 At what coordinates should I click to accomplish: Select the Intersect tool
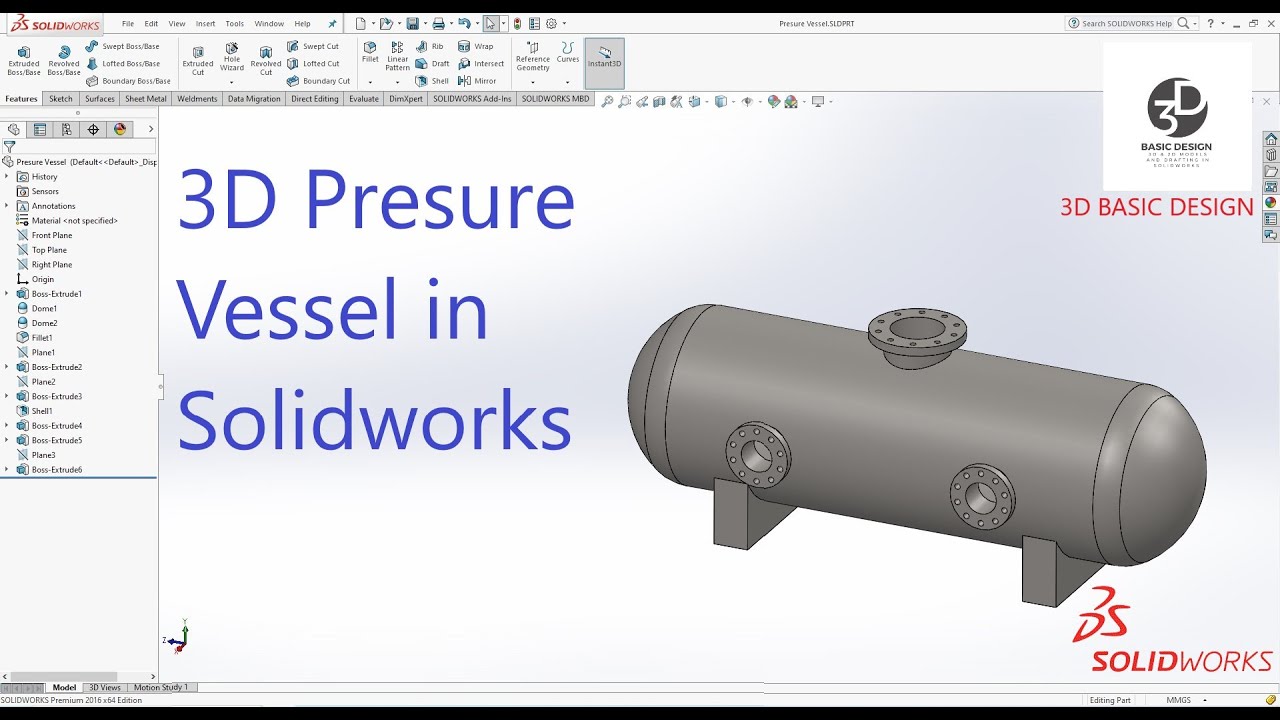point(481,63)
